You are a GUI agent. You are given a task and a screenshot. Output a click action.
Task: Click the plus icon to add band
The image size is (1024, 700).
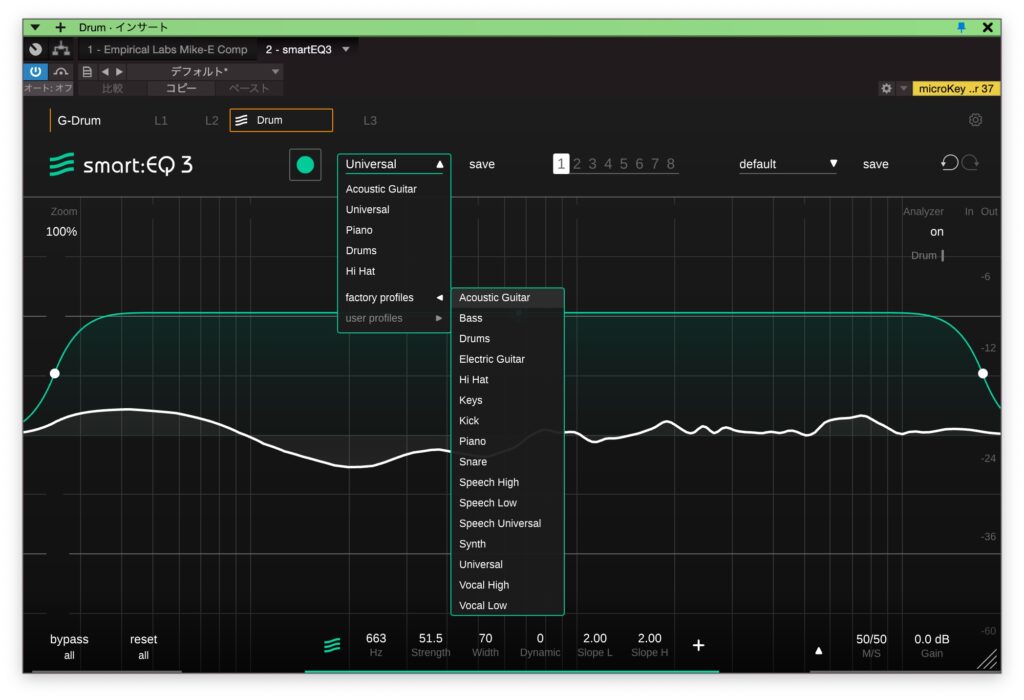pos(698,645)
